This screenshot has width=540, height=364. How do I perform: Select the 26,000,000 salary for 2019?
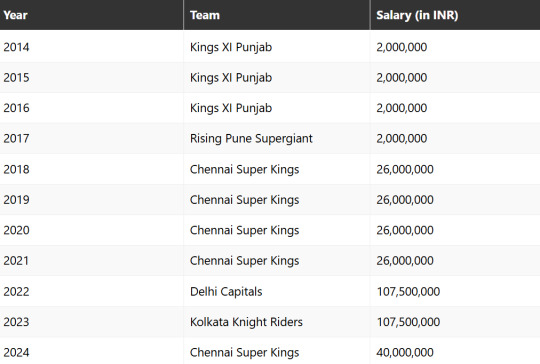click(x=405, y=200)
